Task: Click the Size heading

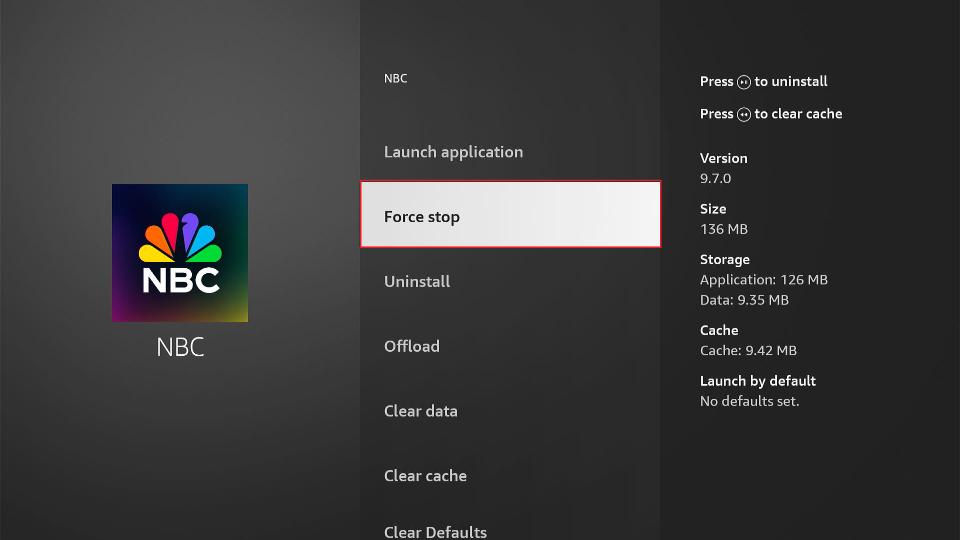Action: [x=713, y=209]
